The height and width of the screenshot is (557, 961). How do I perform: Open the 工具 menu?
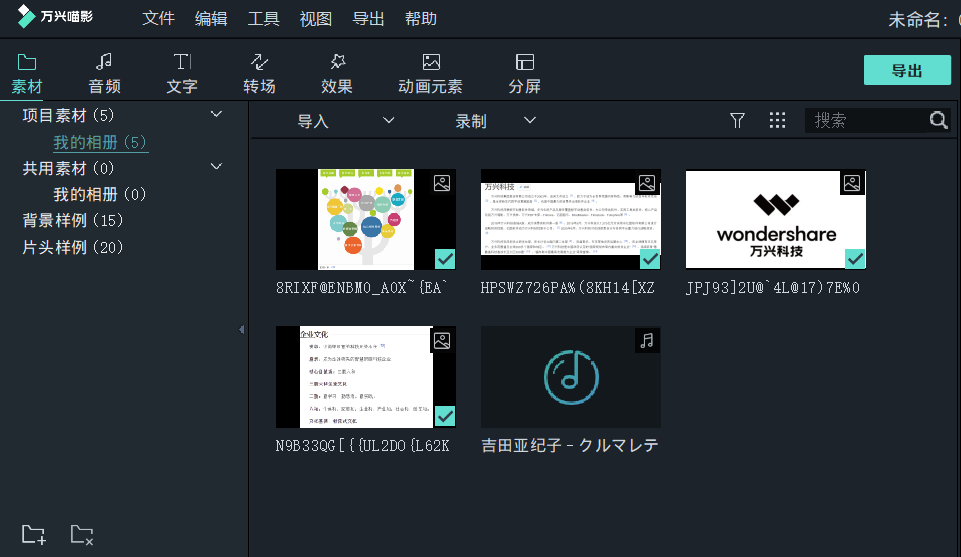click(x=264, y=18)
